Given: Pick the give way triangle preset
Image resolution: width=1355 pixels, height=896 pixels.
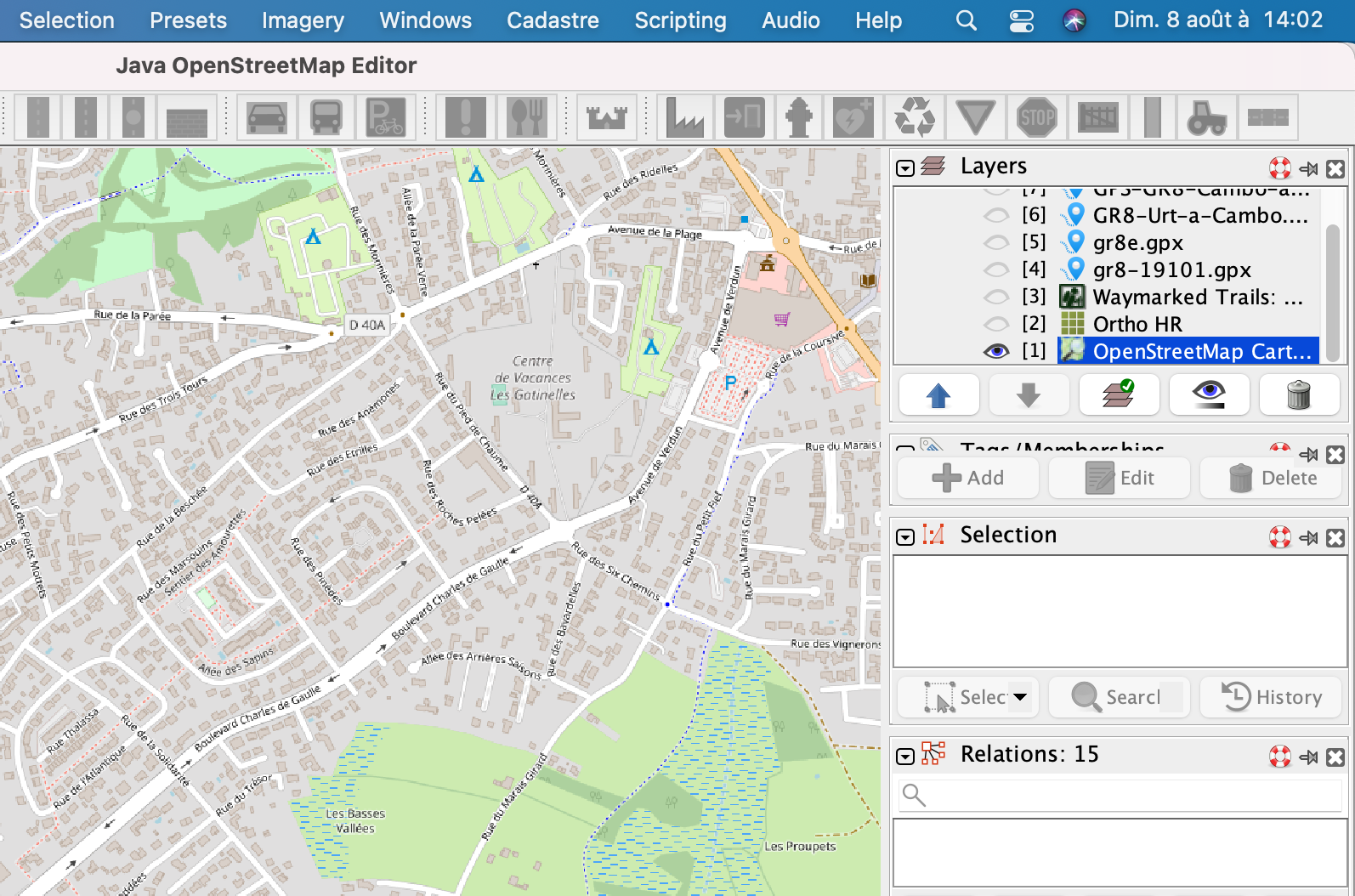Looking at the screenshot, I should (x=976, y=117).
